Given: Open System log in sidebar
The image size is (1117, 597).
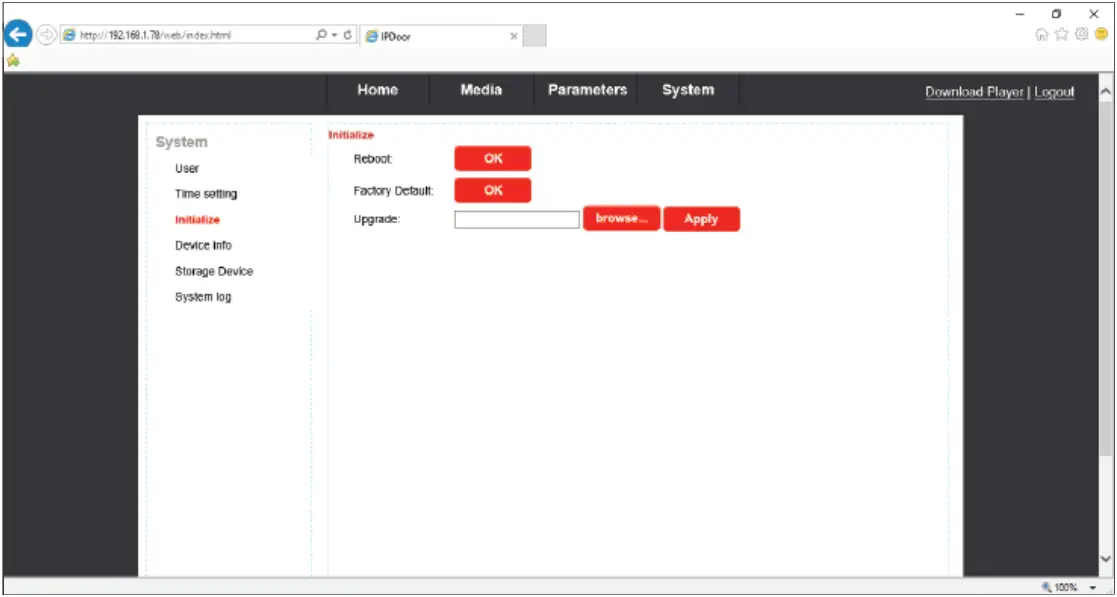Looking at the screenshot, I should 203,297.
